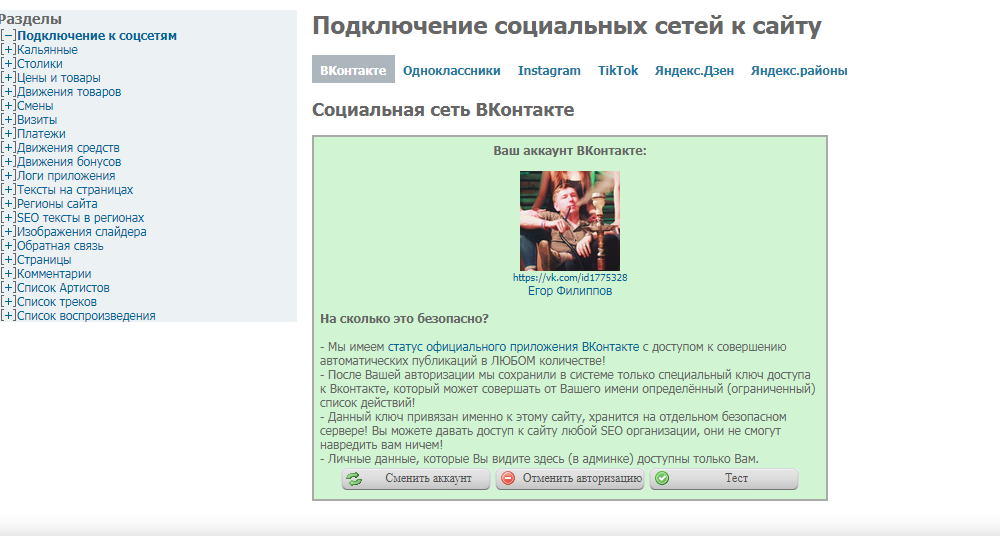
Task: Open the Подключение к соцсетям section link
Action: click(97, 36)
